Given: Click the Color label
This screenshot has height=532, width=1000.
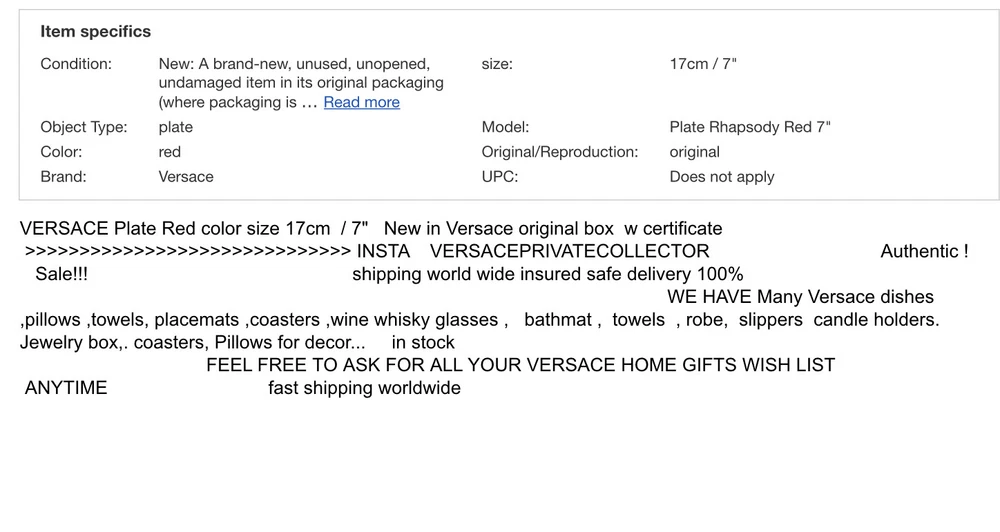Looking at the screenshot, I should tap(61, 152).
